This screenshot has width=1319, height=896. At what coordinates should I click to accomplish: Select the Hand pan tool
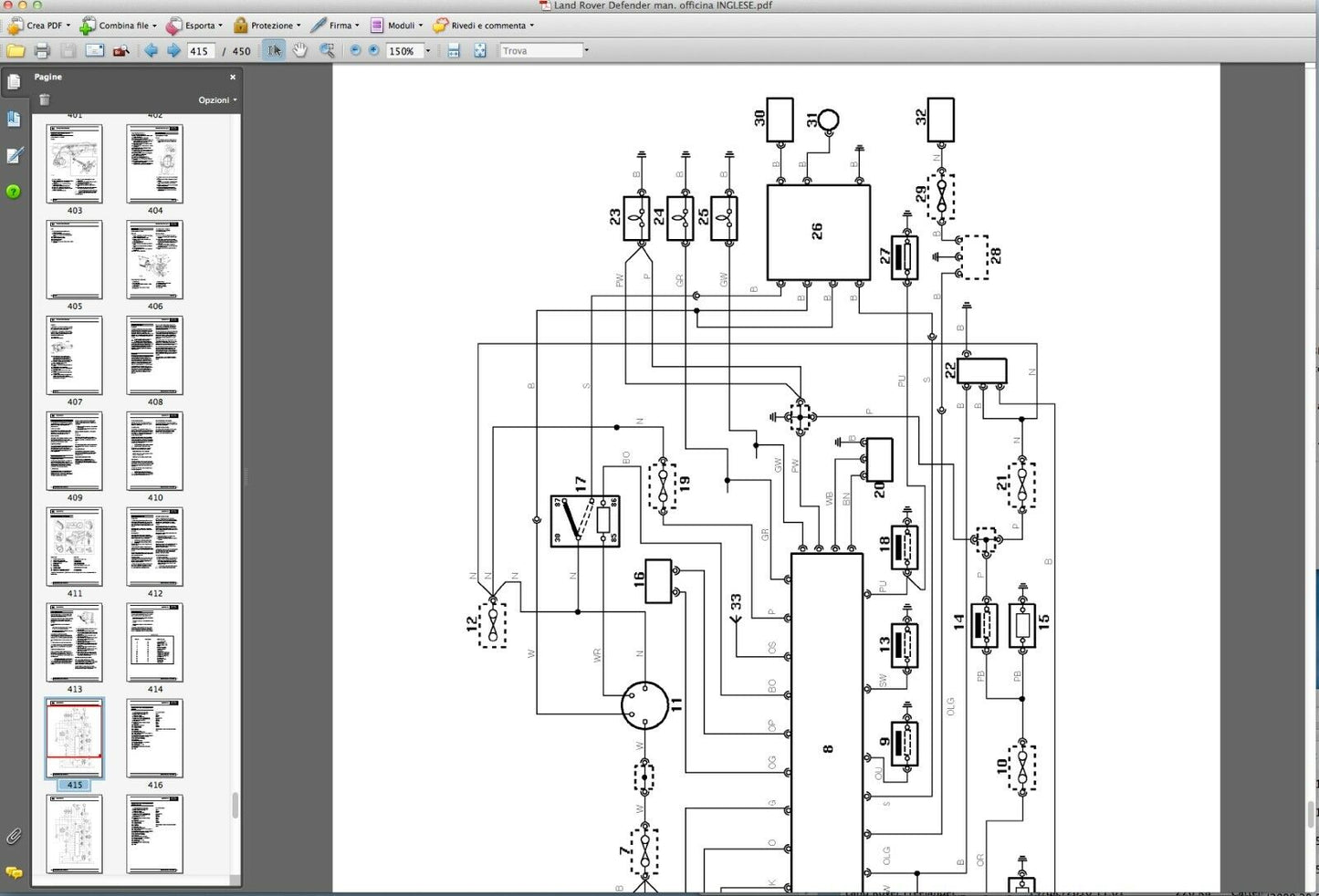click(300, 51)
